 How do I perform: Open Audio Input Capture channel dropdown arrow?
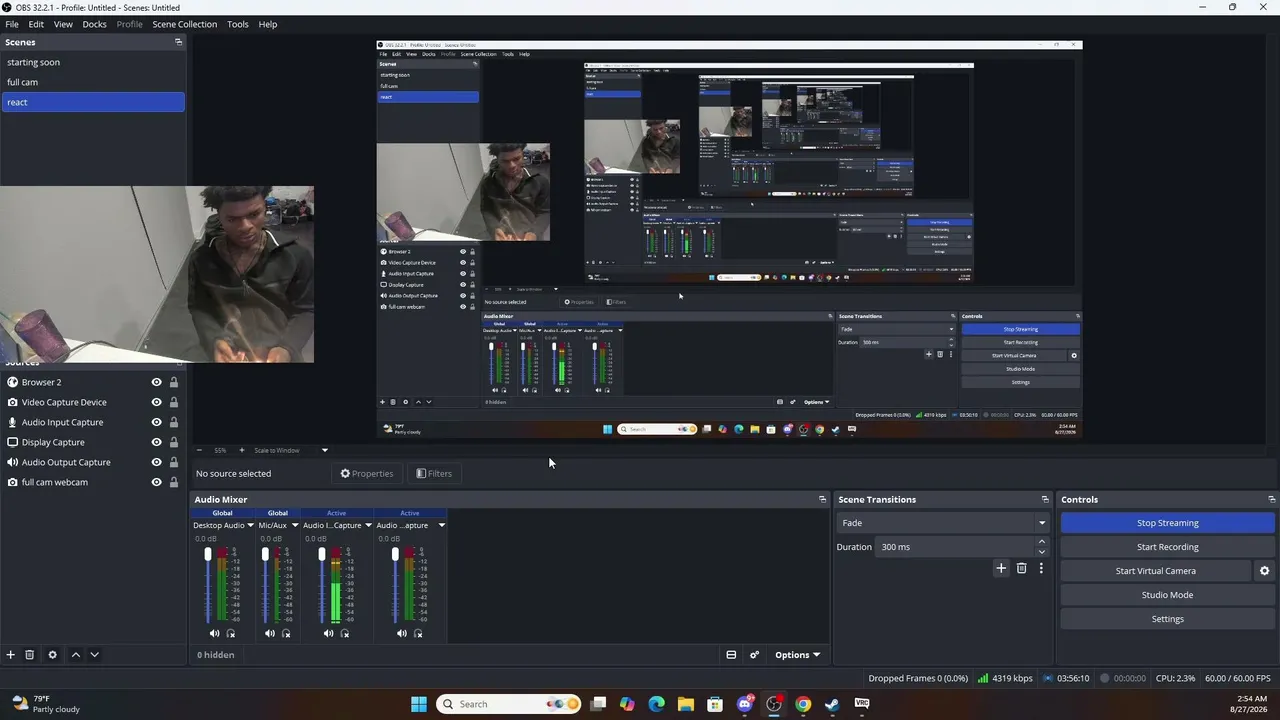[x=368, y=525]
